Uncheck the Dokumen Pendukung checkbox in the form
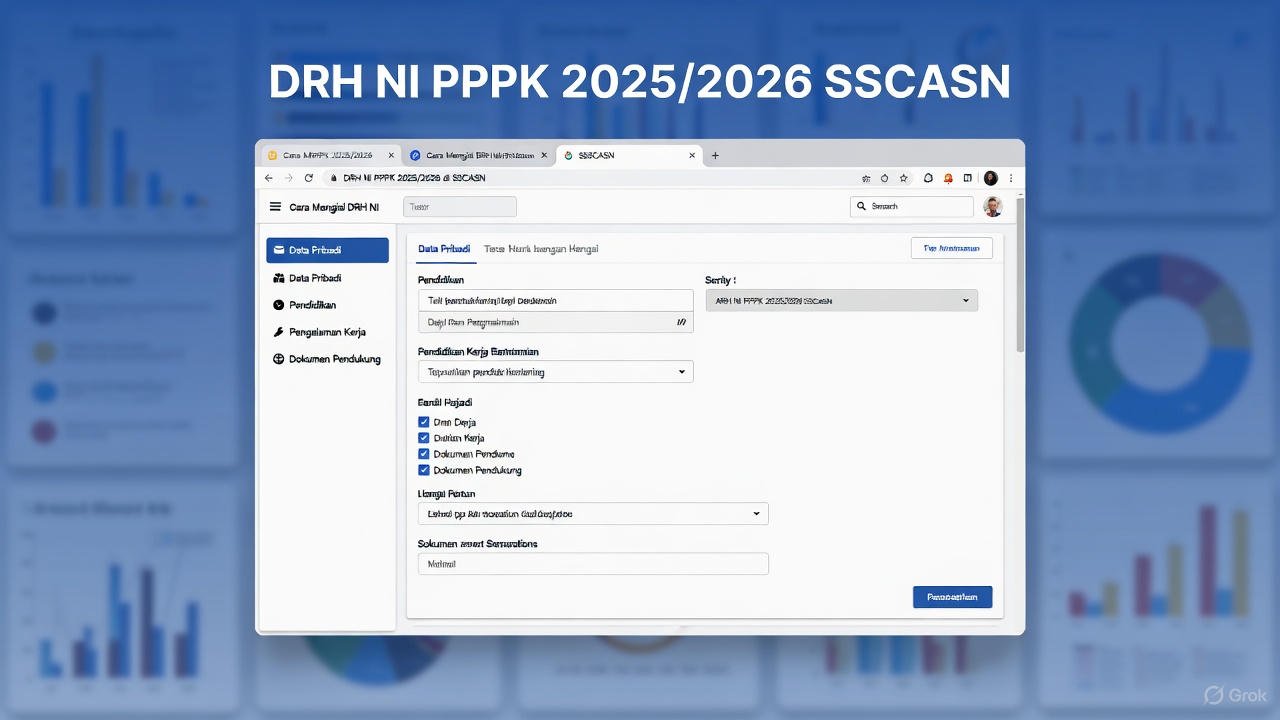Image resolution: width=1280 pixels, height=720 pixels. [x=424, y=470]
